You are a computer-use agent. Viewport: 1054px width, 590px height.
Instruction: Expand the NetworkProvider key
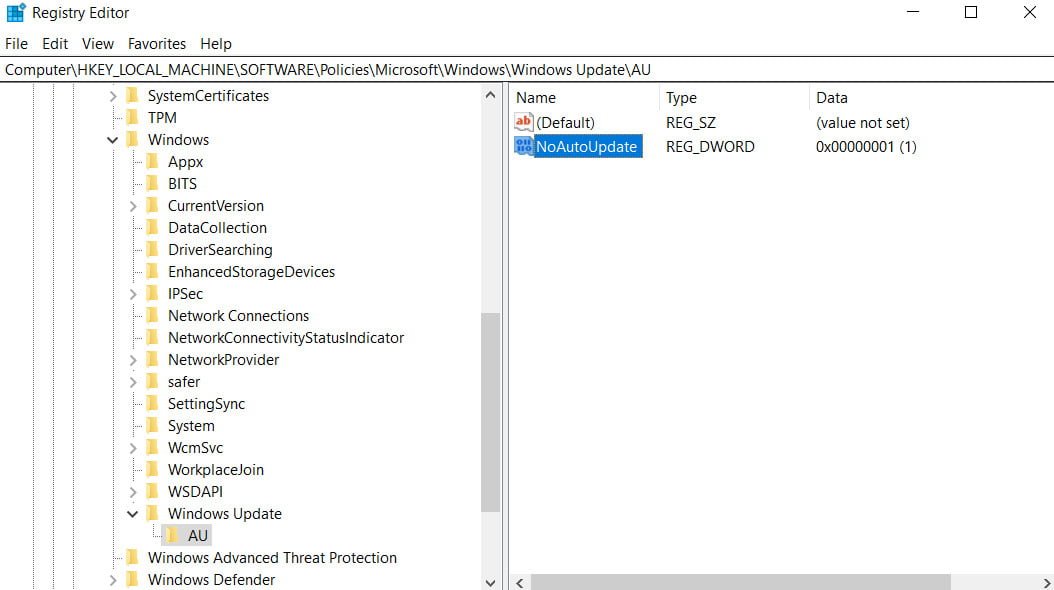(x=133, y=360)
